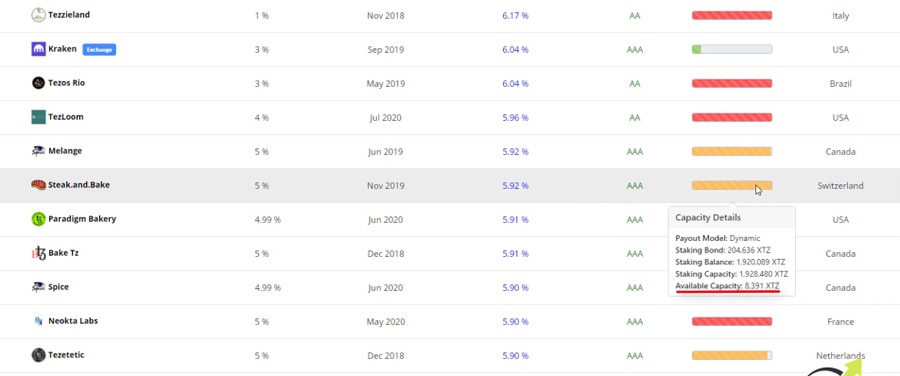Viewport: 900px width, 376px height.
Task: Click the Tezzieland baker logo icon
Action: [x=38, y=15]
